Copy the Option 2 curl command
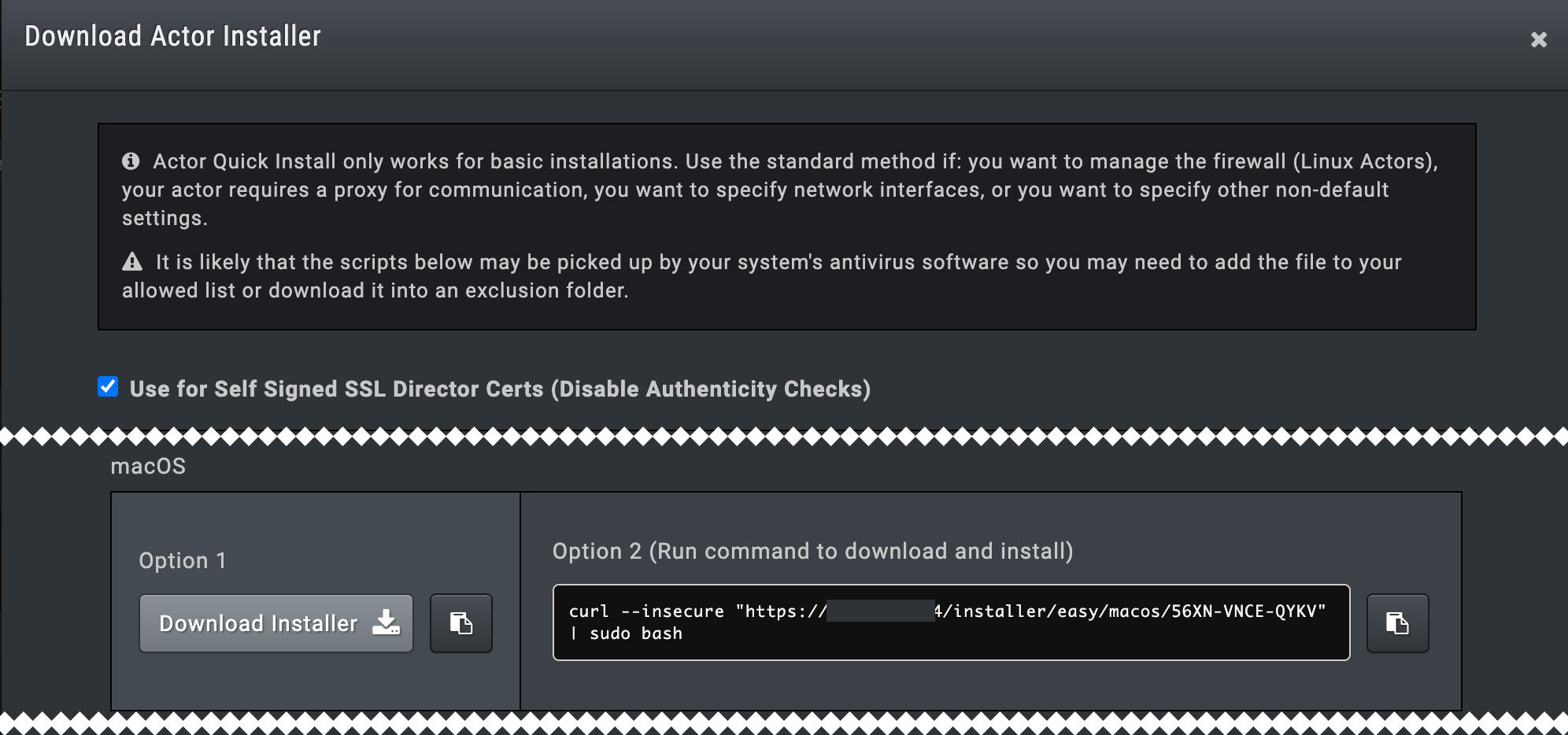 tap(1397, 623)
